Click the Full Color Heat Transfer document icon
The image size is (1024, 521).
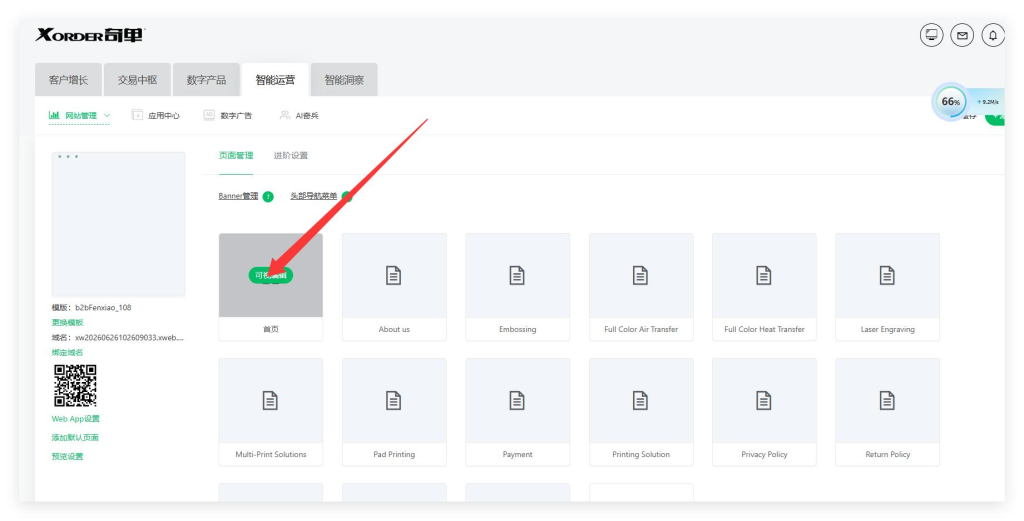coord(763,276)
